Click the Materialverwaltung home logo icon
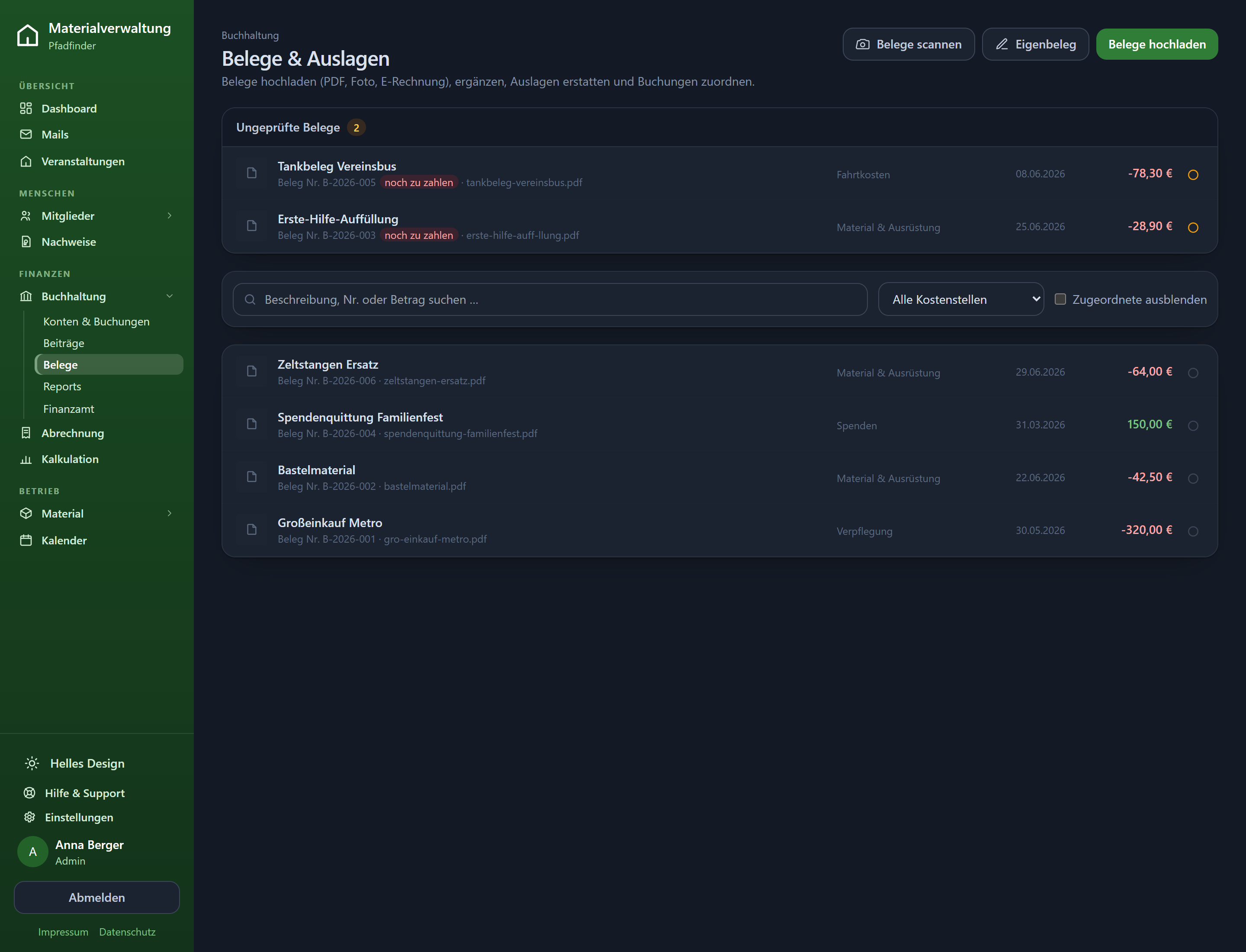This screenshot has height=952, width=1246. [x=28, y=35]
